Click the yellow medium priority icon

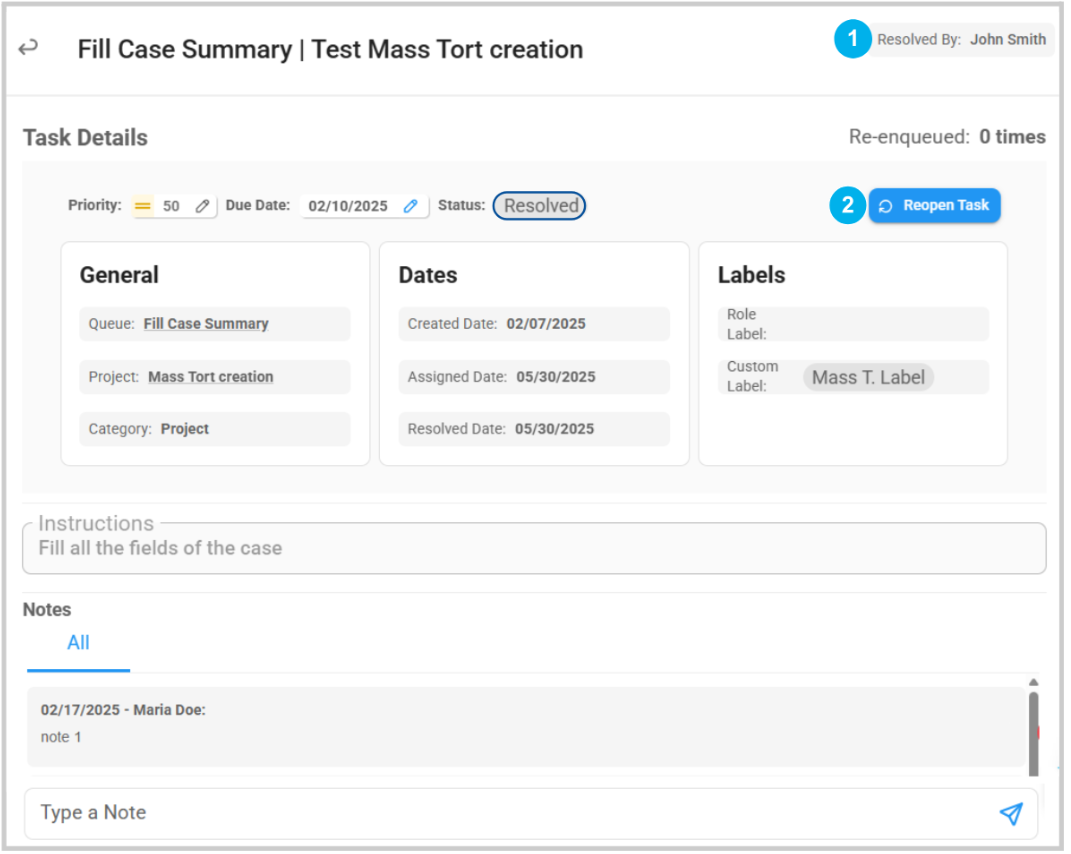pos(143,206)
